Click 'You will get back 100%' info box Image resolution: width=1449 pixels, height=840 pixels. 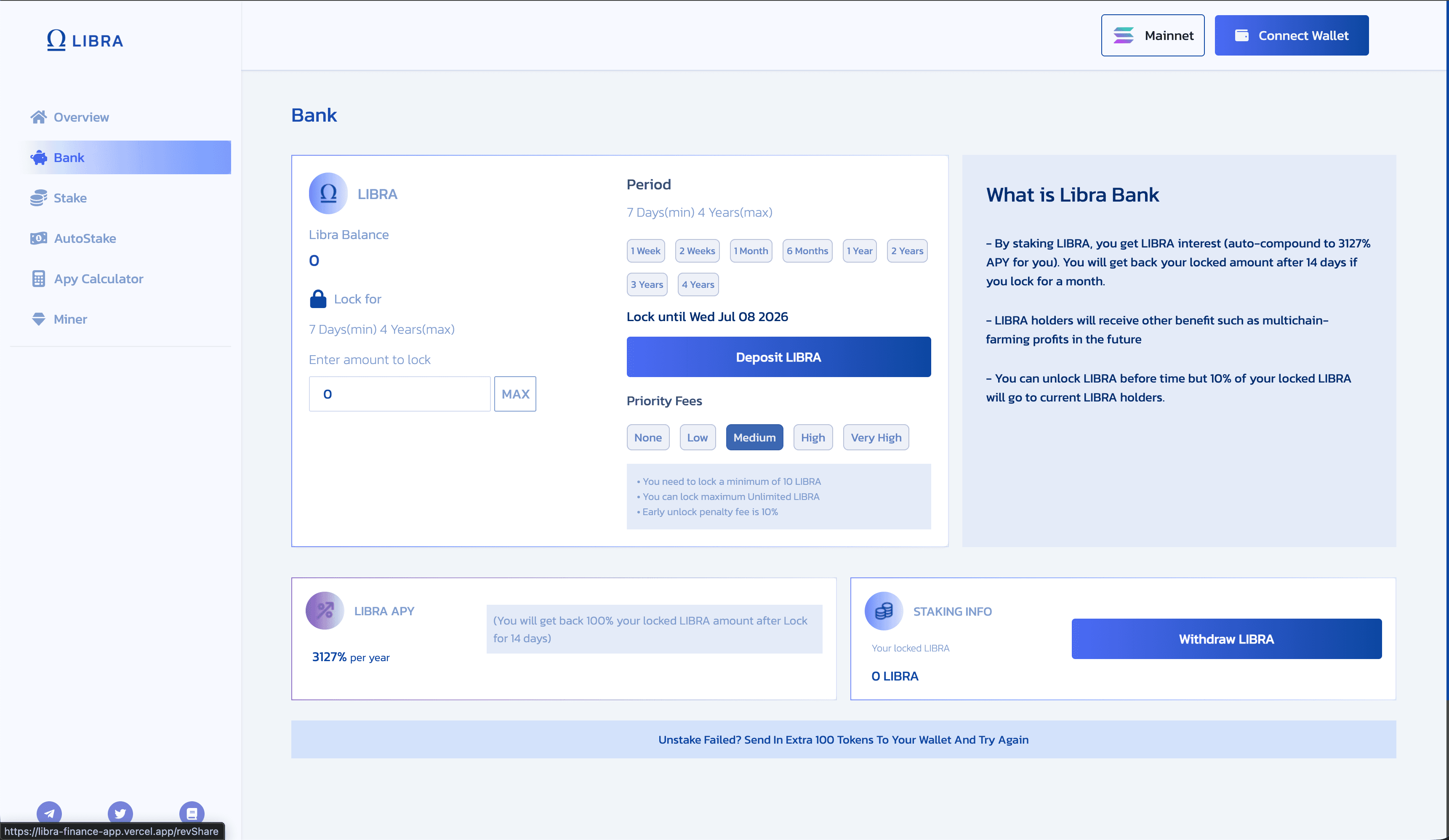[x=654, y=629]
